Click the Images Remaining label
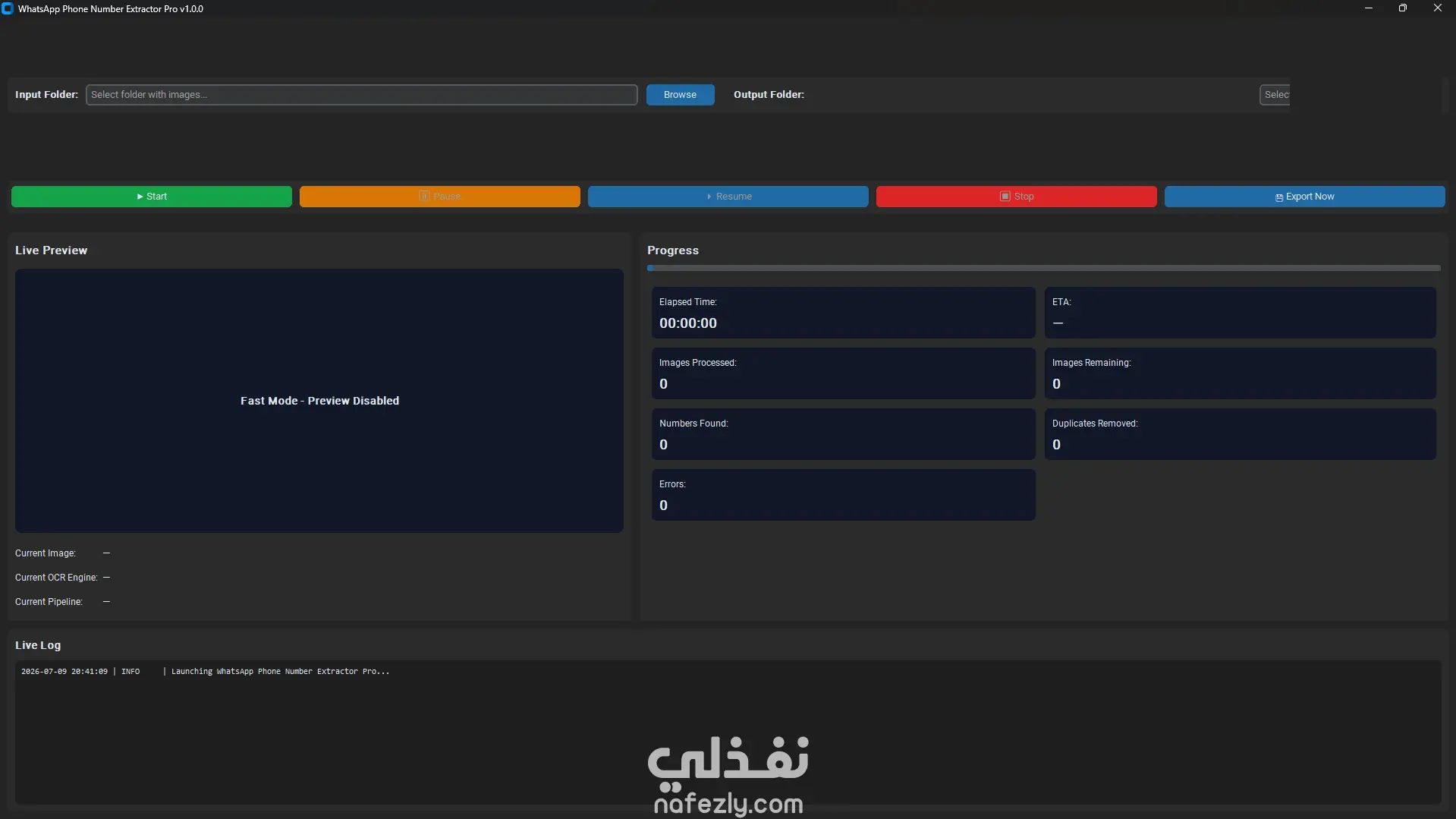1456x819 pixels. point(1091,363)
